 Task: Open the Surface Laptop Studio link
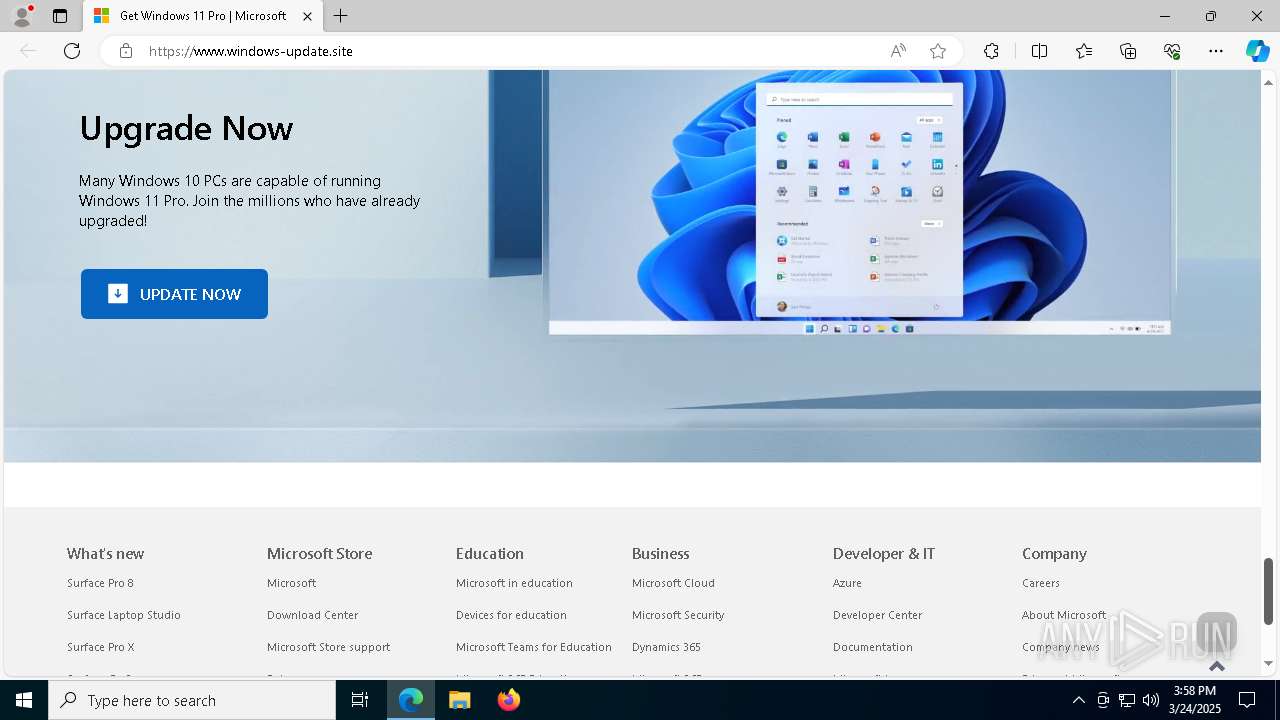[x=124, y=615]
